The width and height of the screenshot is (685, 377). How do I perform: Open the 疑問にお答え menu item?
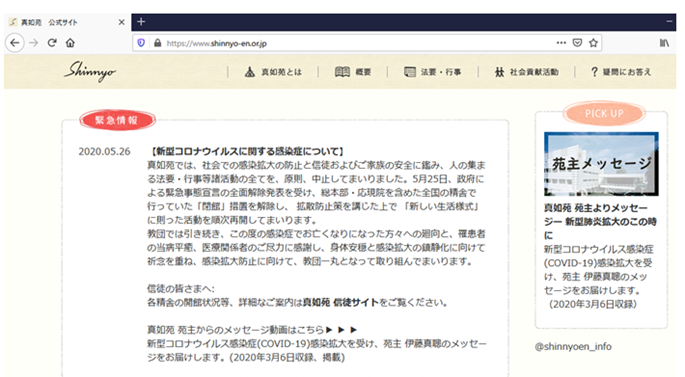[x=621, y=72]
